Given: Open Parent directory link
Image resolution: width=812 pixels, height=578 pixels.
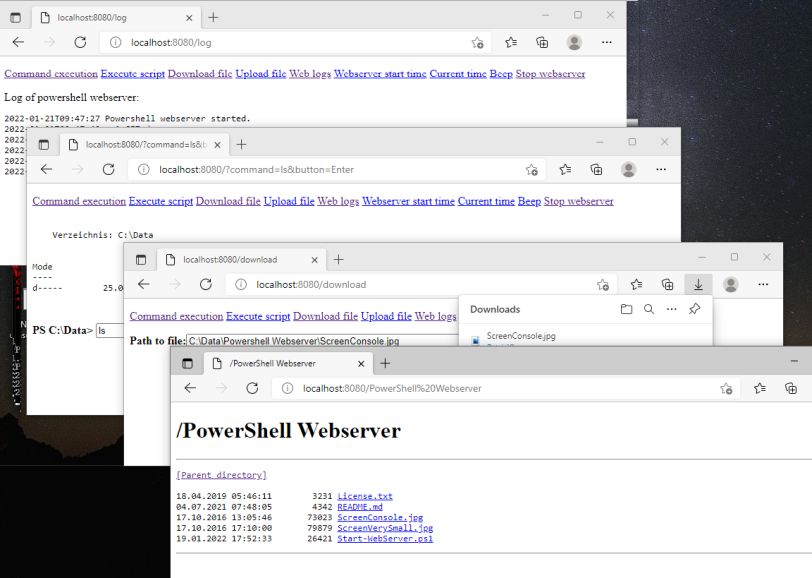Looking at the screenshot, I should click(221, 475).
